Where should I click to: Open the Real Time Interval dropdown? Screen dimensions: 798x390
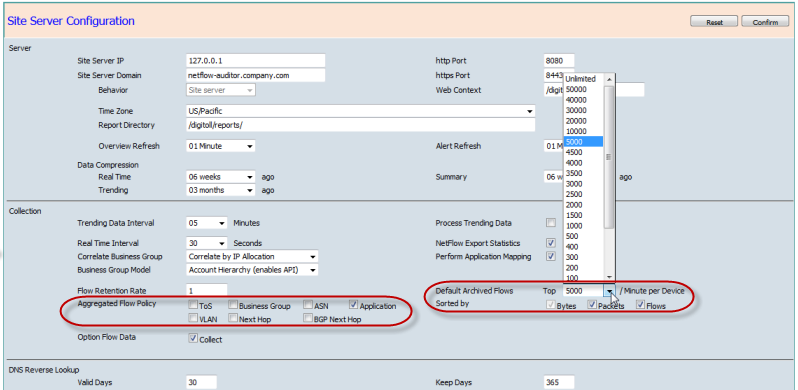[207, 243]
